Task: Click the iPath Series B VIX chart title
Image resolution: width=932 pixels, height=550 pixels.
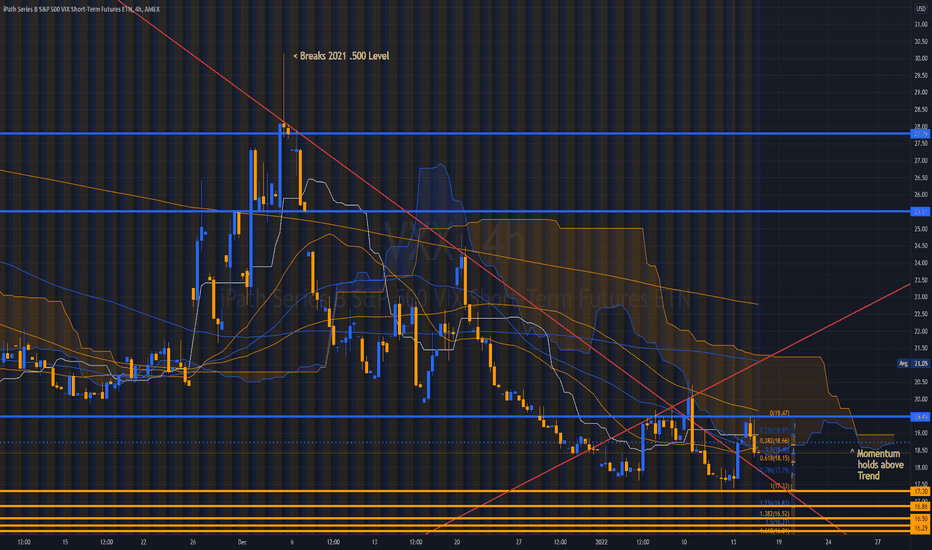Action: 81,9
